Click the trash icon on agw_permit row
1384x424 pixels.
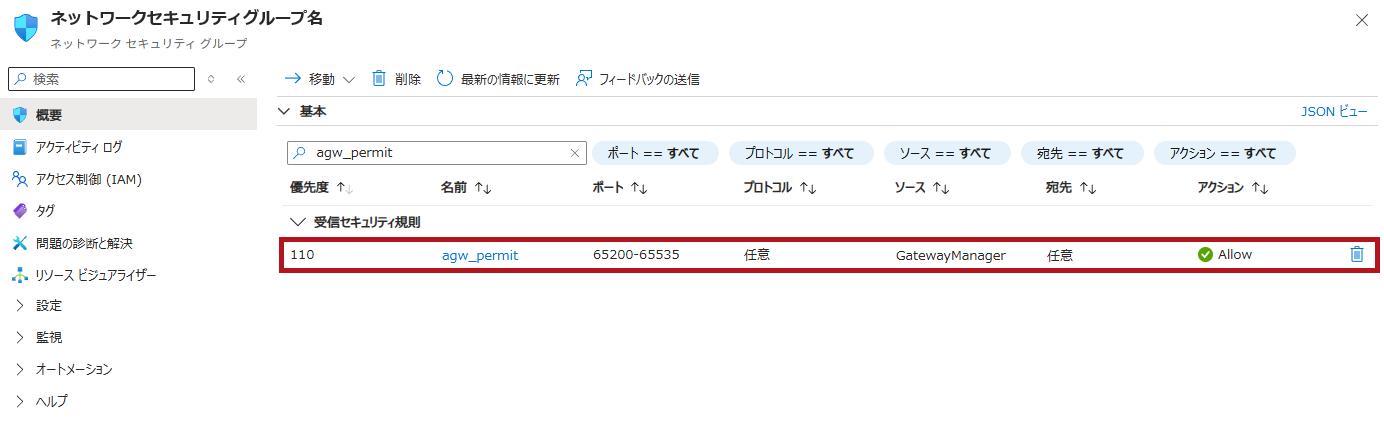[1356, 254]
